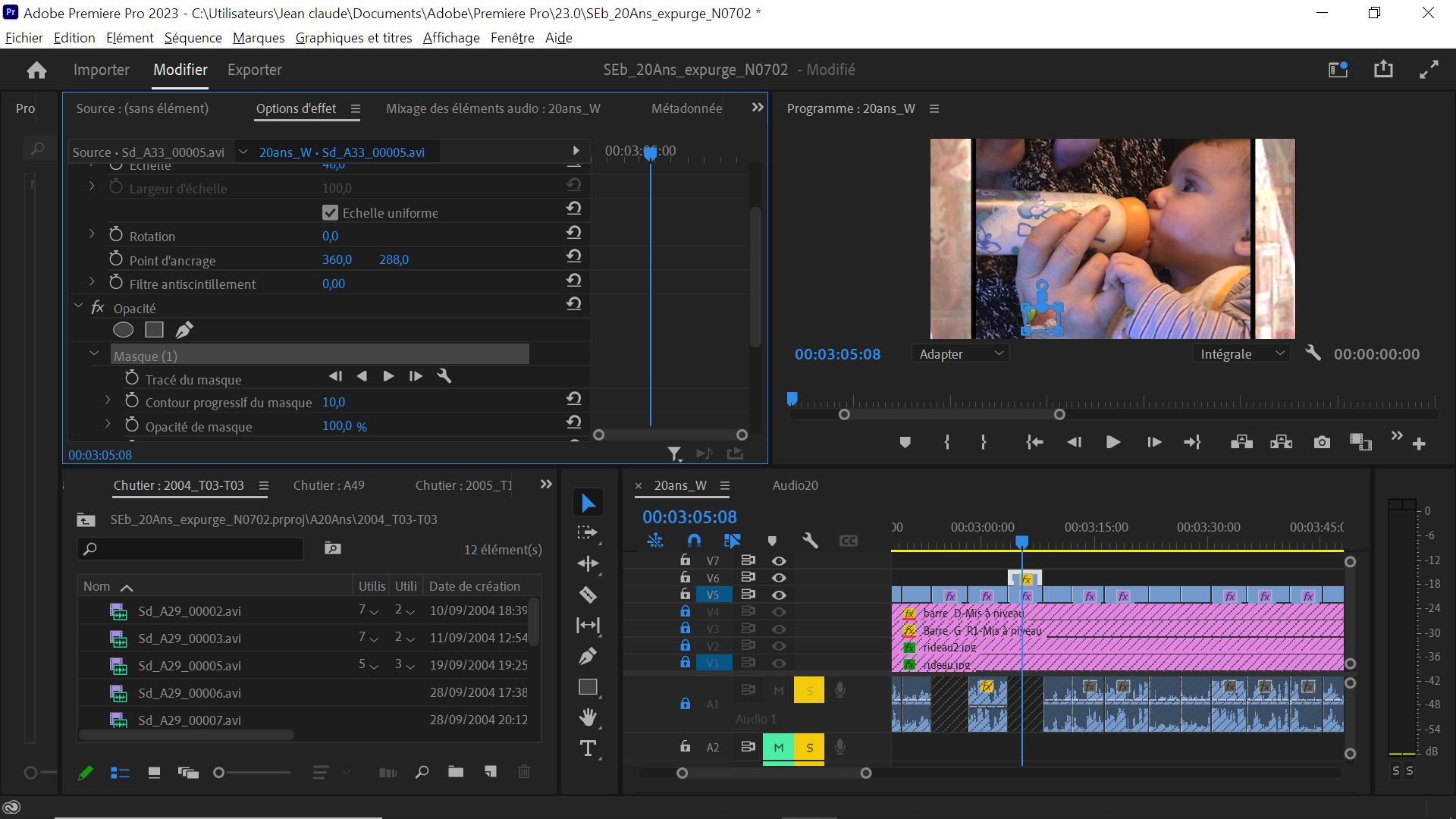Click Program monitor playhead on scrub bar
Viewport: 1456px width, 819px height.
[792, 398]
